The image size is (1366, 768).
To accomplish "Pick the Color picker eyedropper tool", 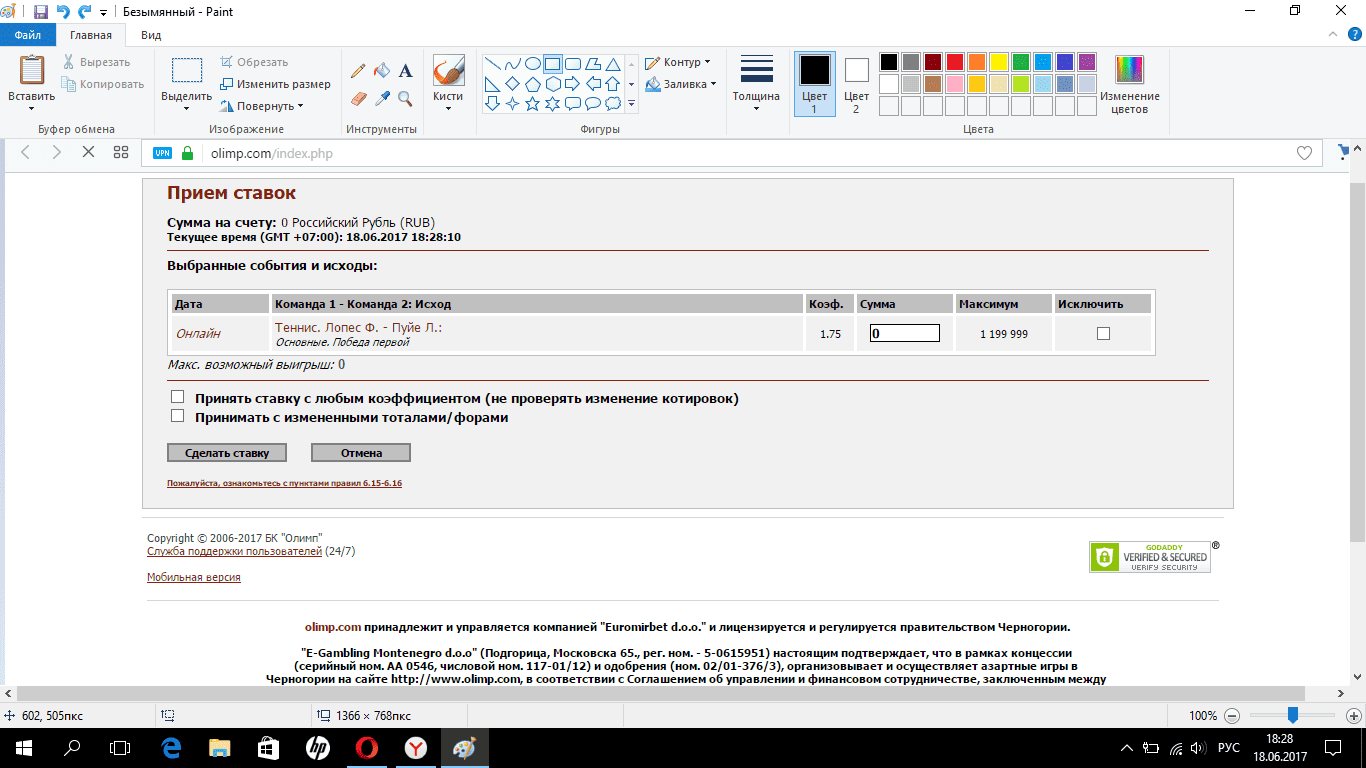I will tap(382, 98).
